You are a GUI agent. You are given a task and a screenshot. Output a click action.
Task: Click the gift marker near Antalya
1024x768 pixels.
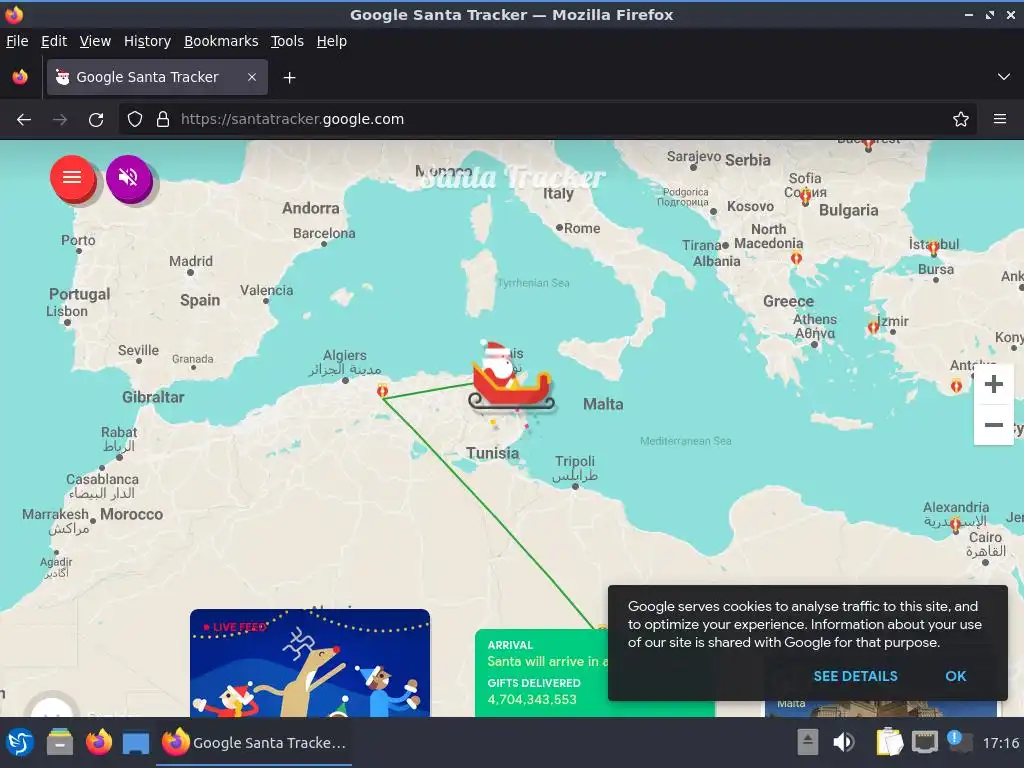(x=956, y=385)
